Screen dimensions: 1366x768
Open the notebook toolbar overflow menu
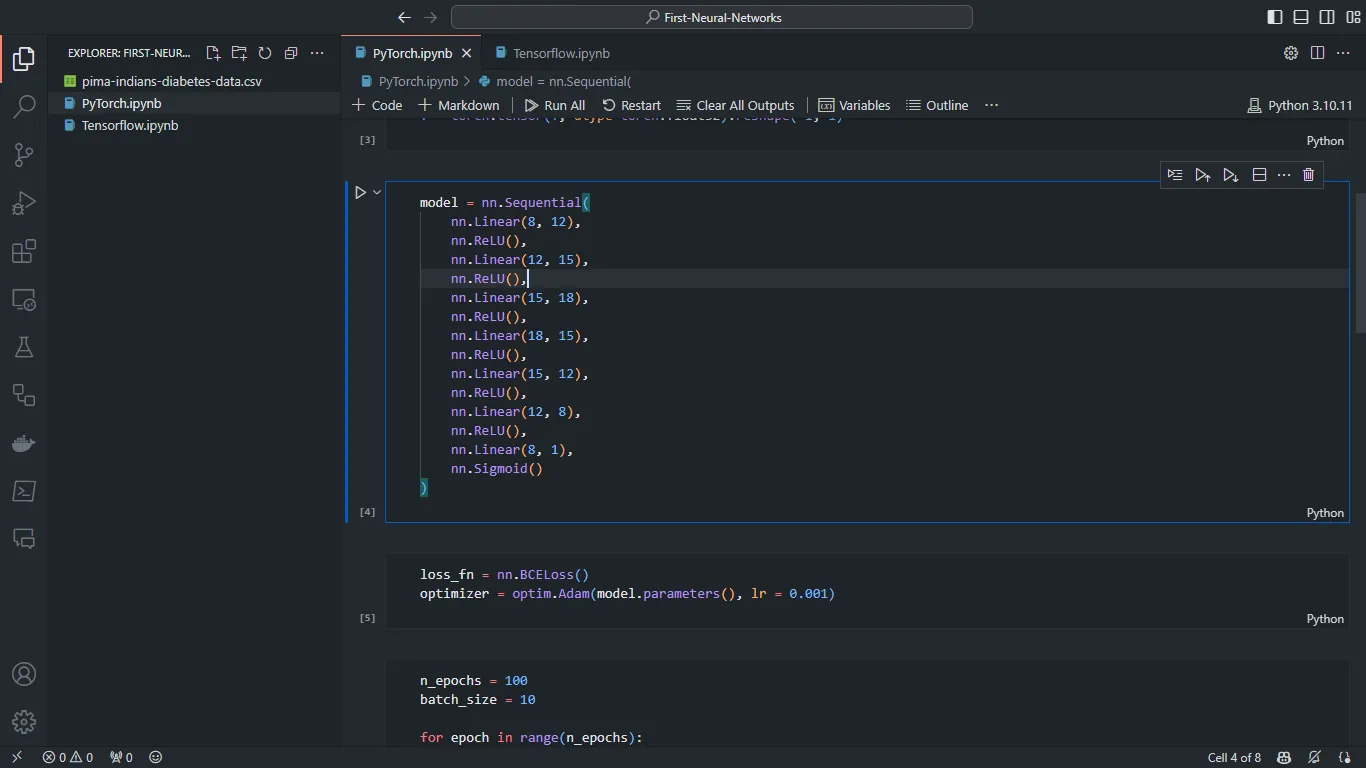point(991,105)
